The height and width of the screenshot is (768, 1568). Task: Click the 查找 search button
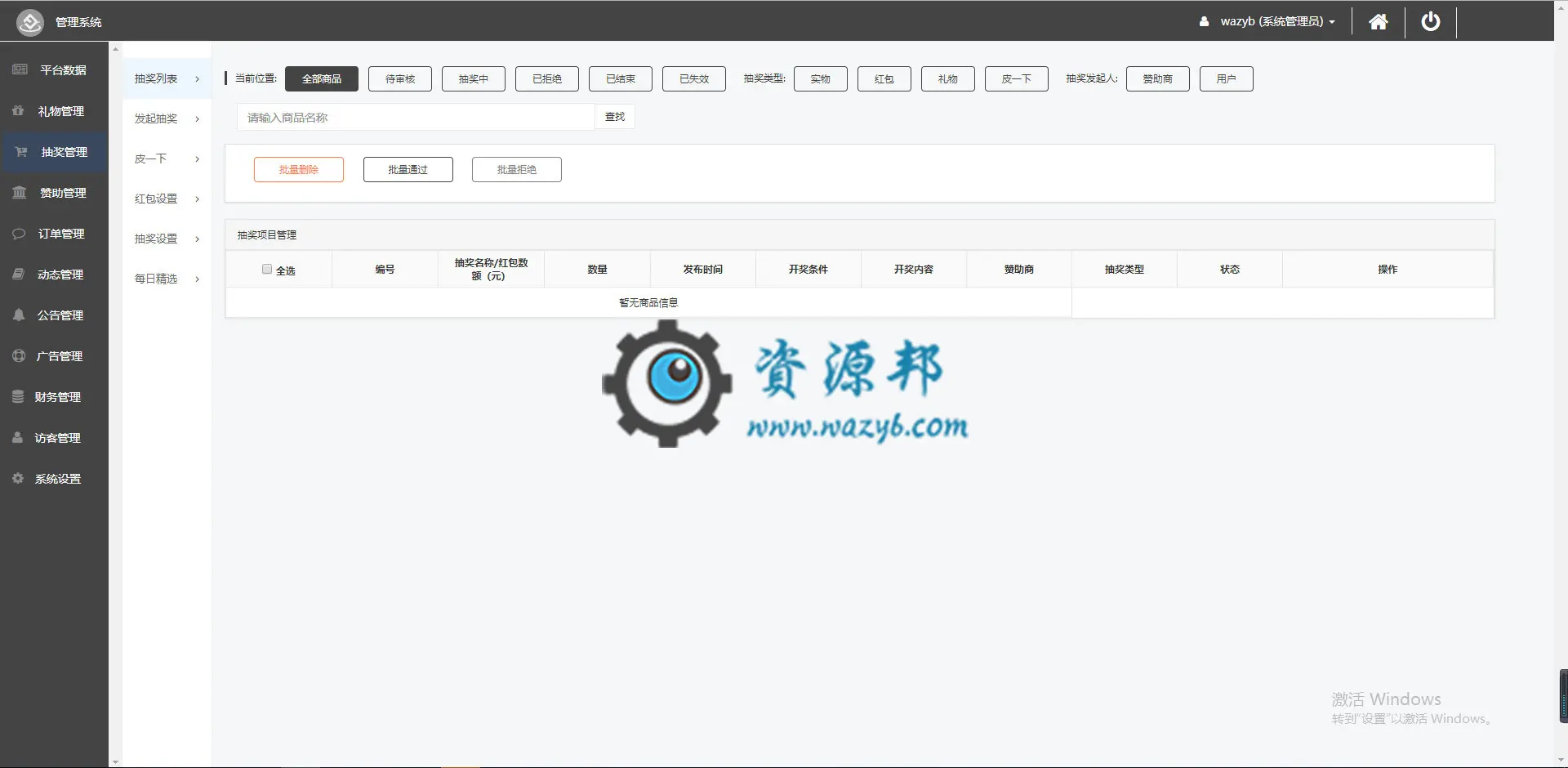(615, 117)
